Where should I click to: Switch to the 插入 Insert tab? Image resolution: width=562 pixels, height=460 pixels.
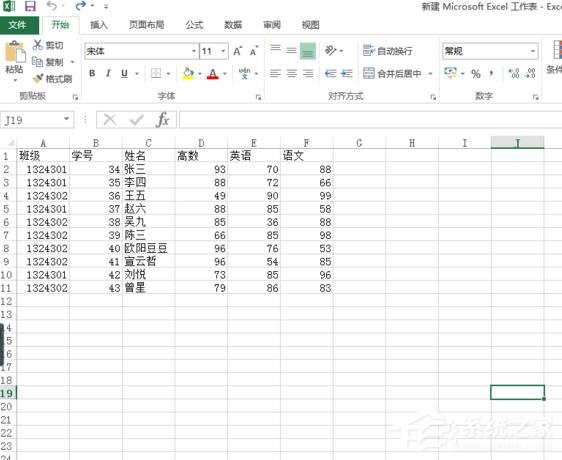click(x=99, y=25)
